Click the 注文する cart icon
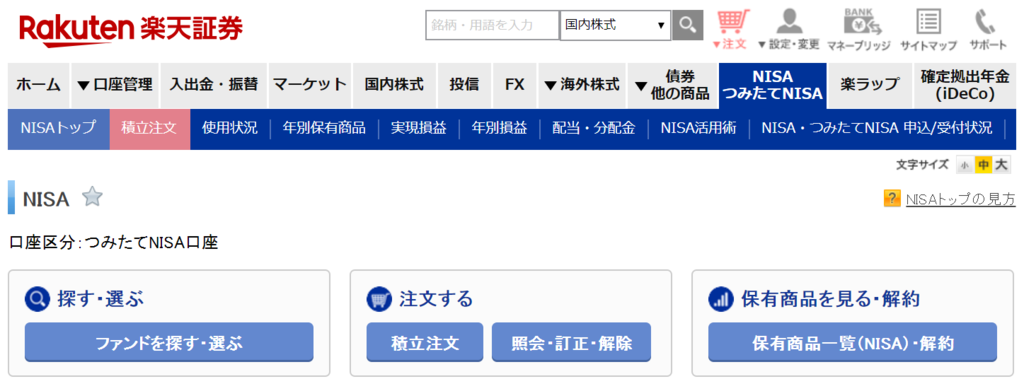This screenshot has width=1024, height=391. 379,299
